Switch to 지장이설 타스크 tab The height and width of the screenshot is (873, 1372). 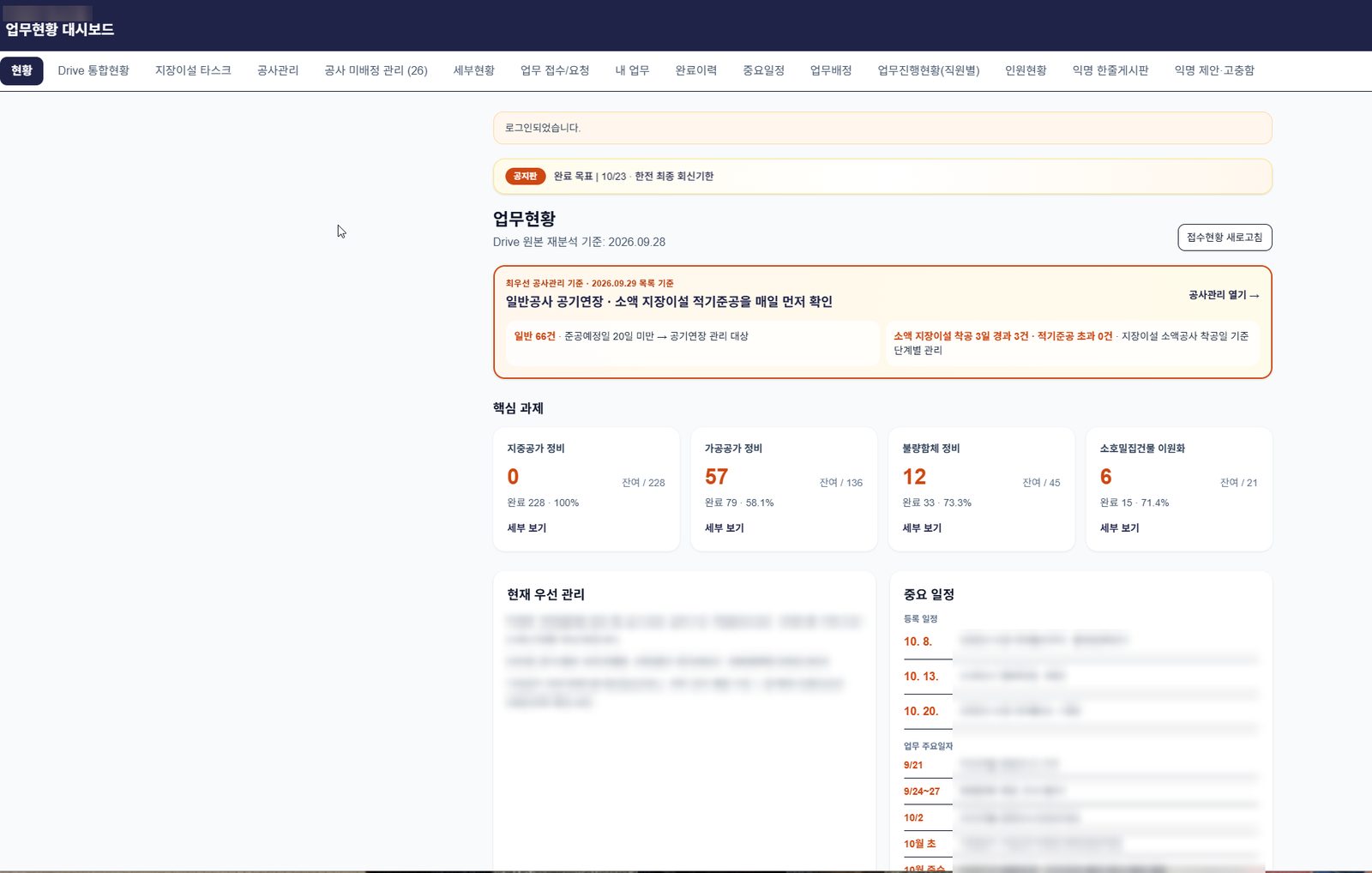tap(193, 70)
